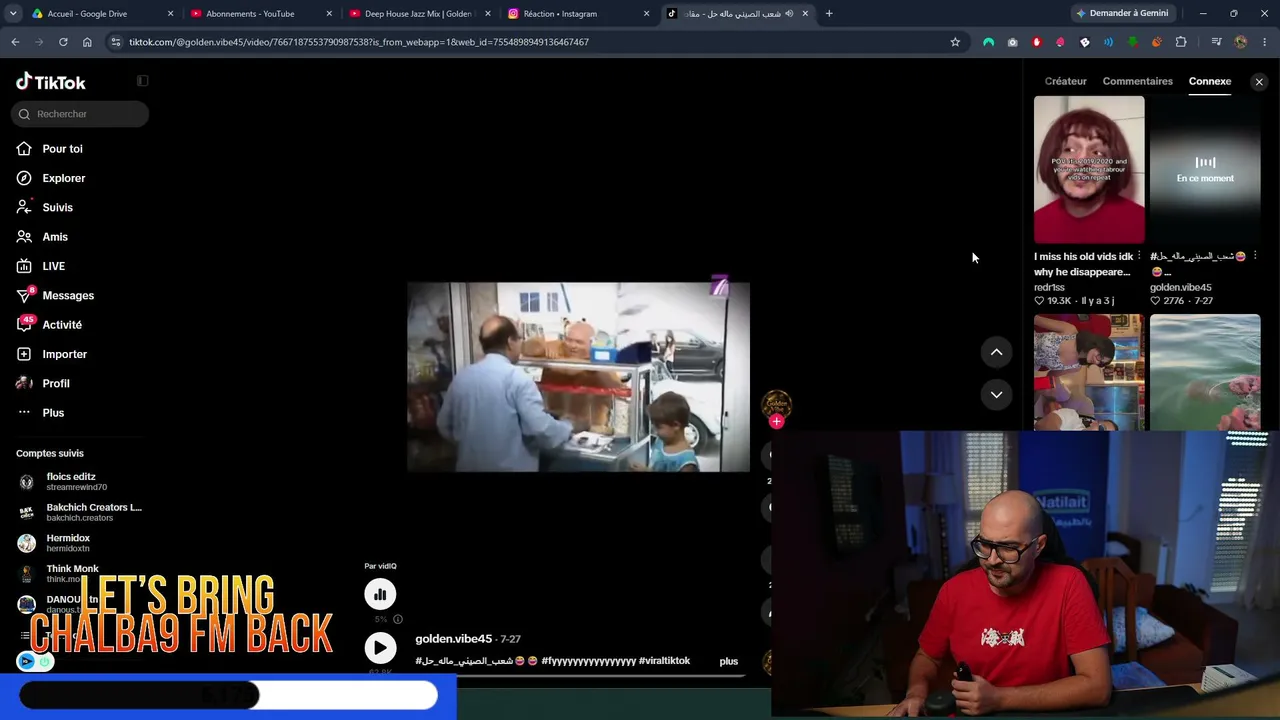
Task: Open the Chrome three-dot menu
Action: point(1265,42)
